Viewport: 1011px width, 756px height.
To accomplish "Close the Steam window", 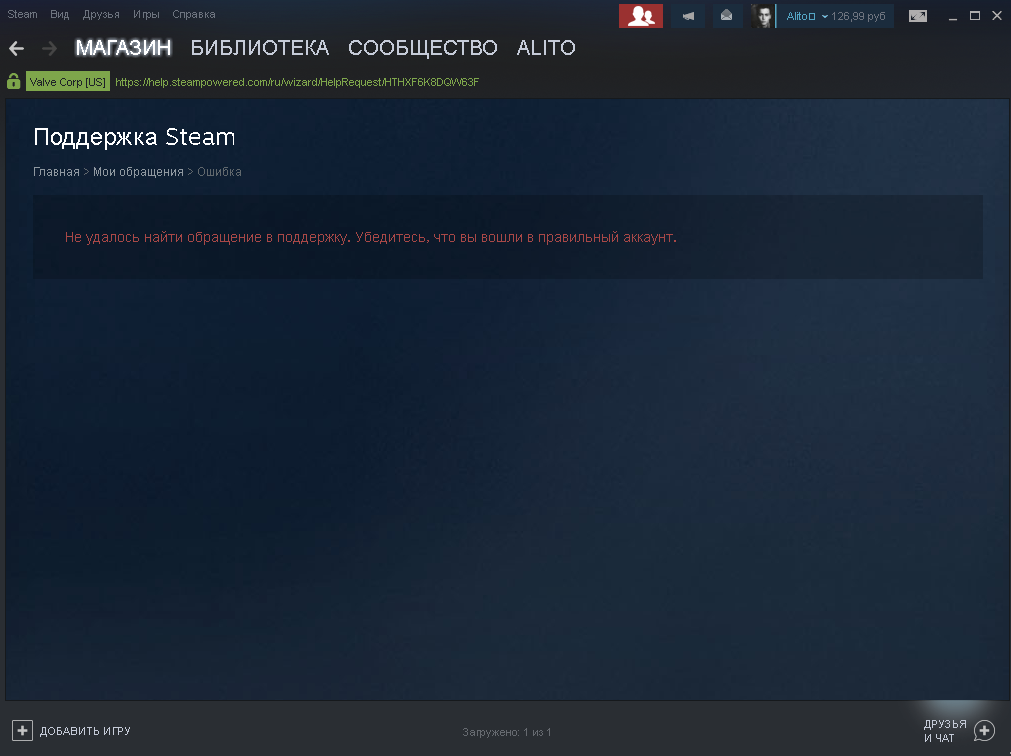I will coord(997,15).
